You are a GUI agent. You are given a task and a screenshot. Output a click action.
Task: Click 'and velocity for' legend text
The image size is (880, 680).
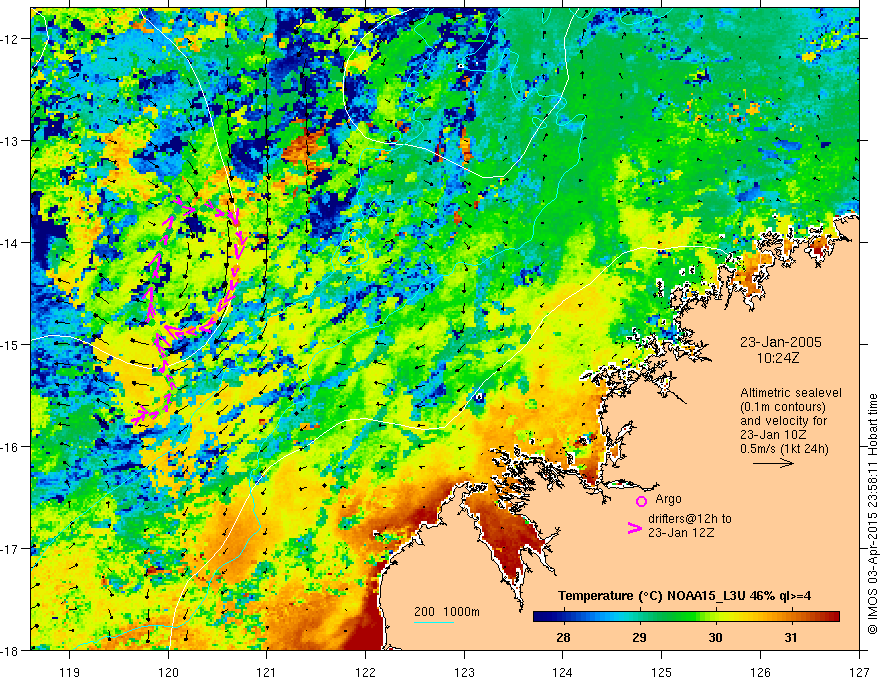pyautogui.click(x=783, y=421)
